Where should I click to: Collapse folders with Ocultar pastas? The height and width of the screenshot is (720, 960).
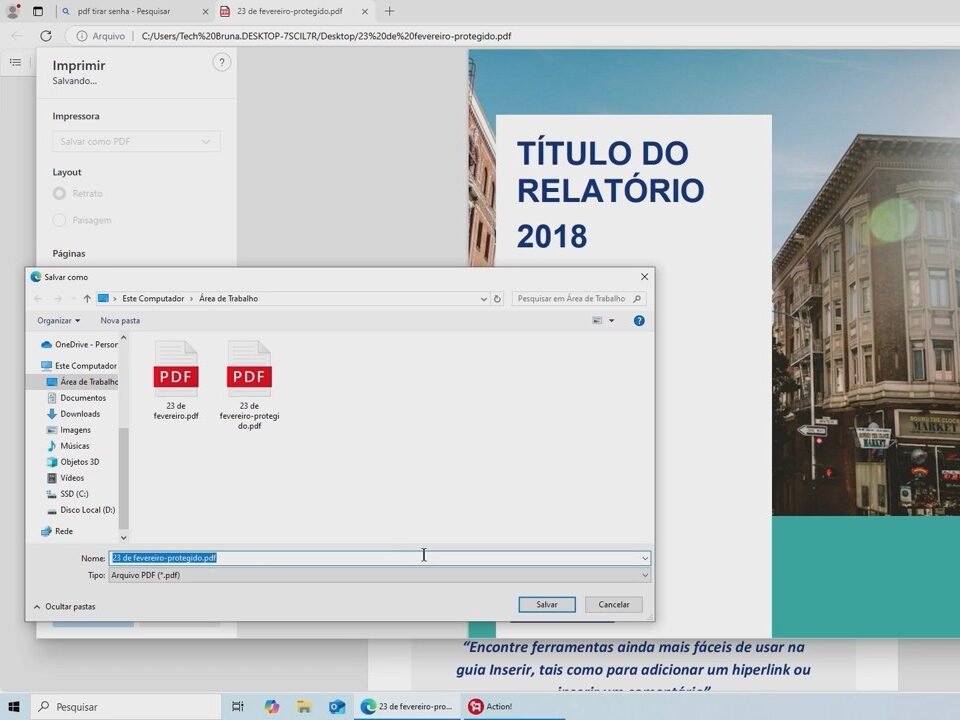(x=64, y=606)
